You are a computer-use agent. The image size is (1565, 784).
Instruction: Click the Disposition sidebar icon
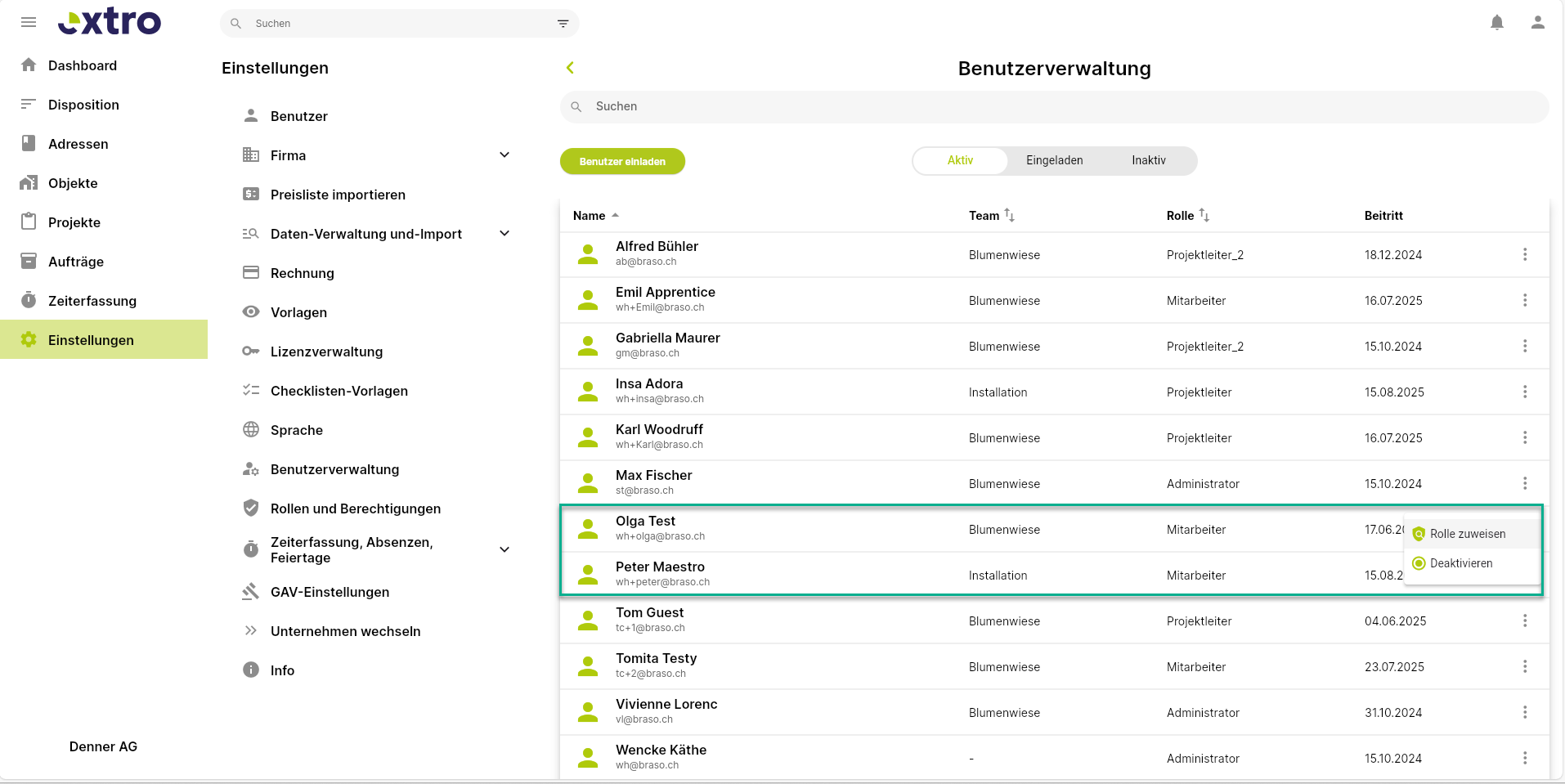click(29, 104)
